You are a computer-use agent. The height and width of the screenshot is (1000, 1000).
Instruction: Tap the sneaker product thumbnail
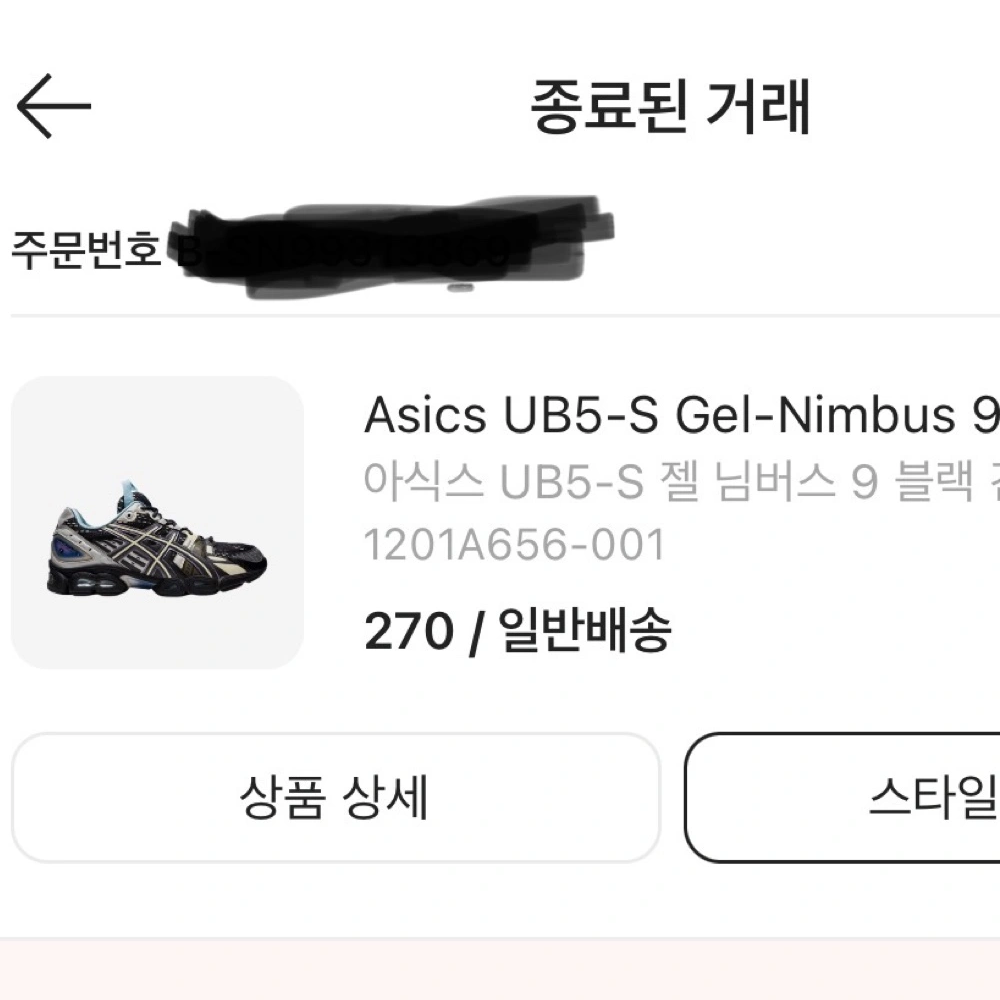point(157,522)
